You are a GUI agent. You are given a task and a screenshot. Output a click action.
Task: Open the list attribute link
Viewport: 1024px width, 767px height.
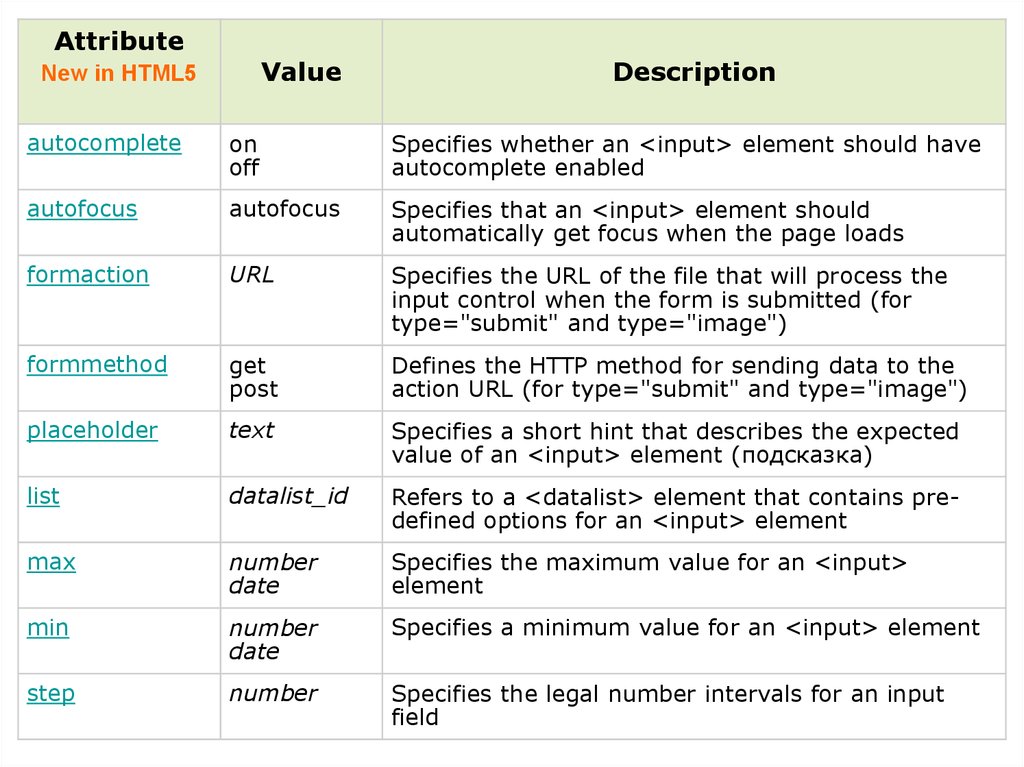(x=43, y=496)
